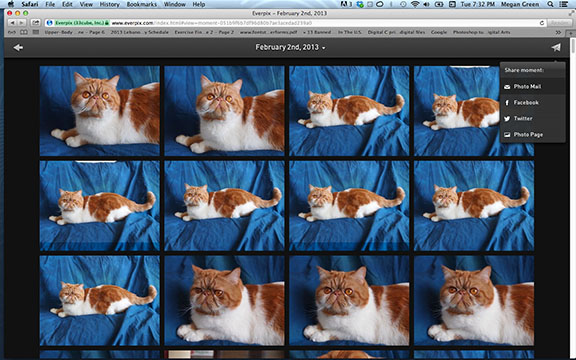Open the third photo in the top row
The image size is (576, 360).
click(349, 111)
